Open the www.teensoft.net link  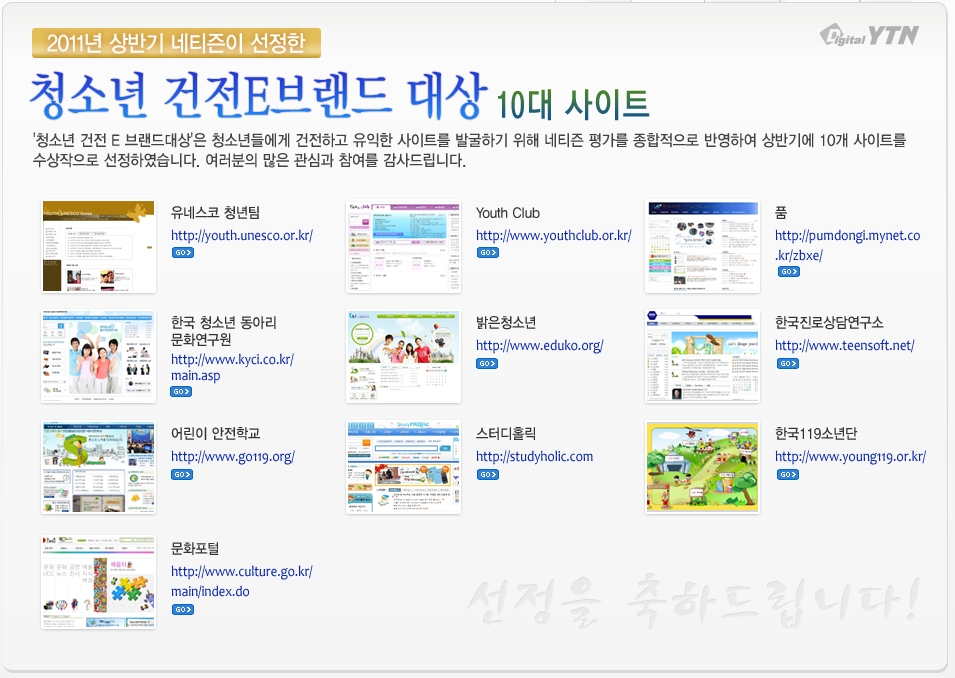tap(845, 345)
